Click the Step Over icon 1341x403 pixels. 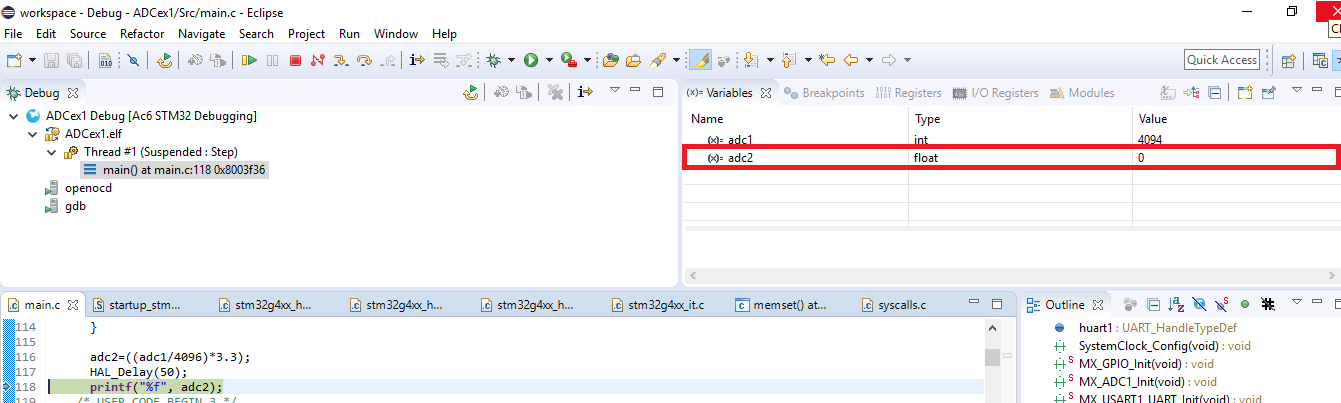(364, 60)
